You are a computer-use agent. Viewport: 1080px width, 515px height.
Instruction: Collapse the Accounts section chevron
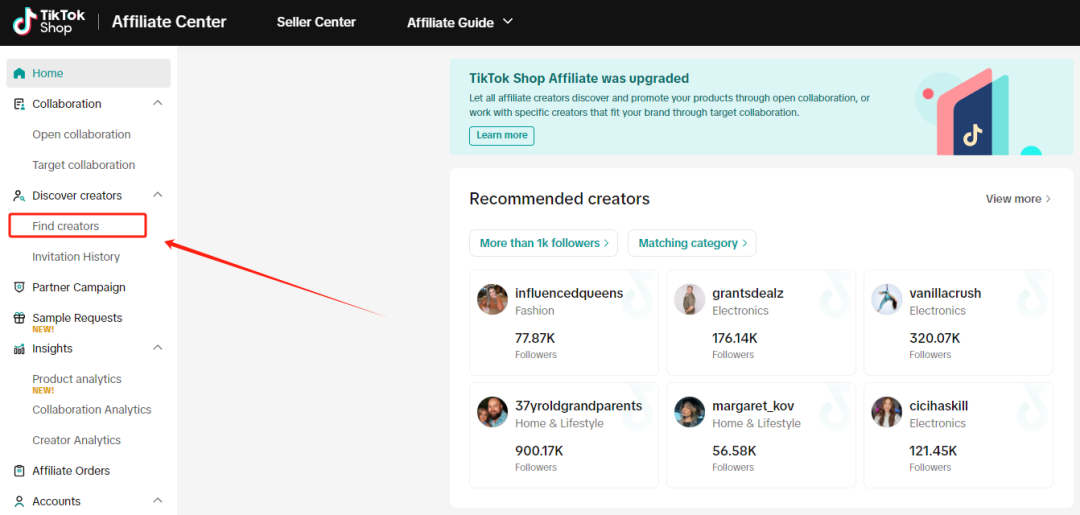[x=157, y=501]
